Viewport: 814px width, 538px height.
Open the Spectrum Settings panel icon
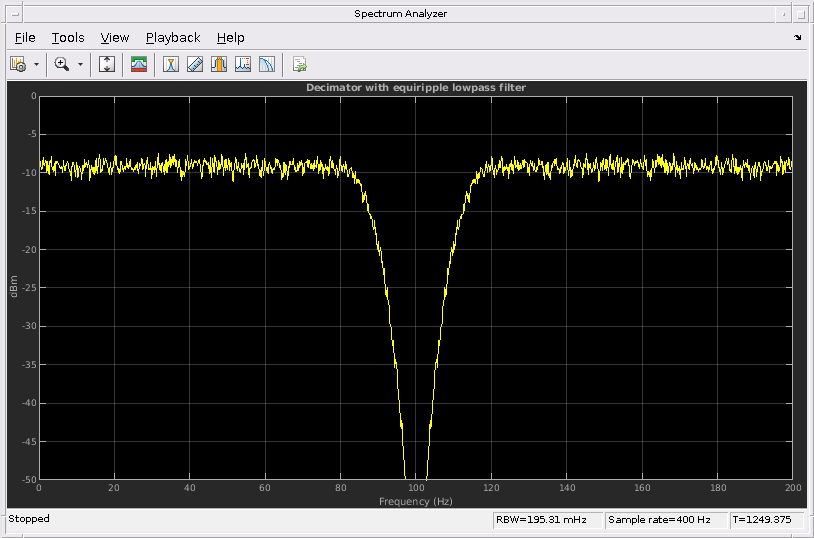139,64
